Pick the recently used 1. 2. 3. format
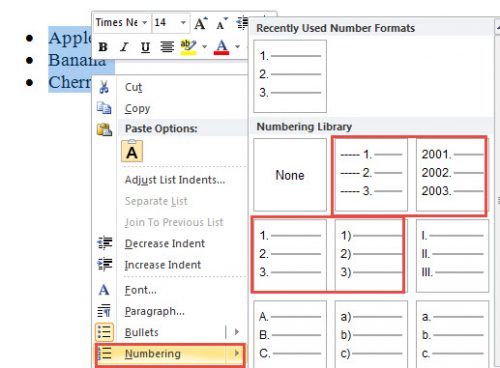The width and height of the screenshot is (500, 368). click(290, 76)
